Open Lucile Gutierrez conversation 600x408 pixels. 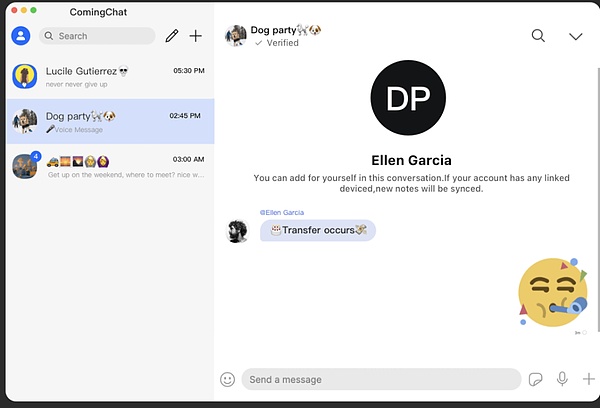tap(108, 77)
